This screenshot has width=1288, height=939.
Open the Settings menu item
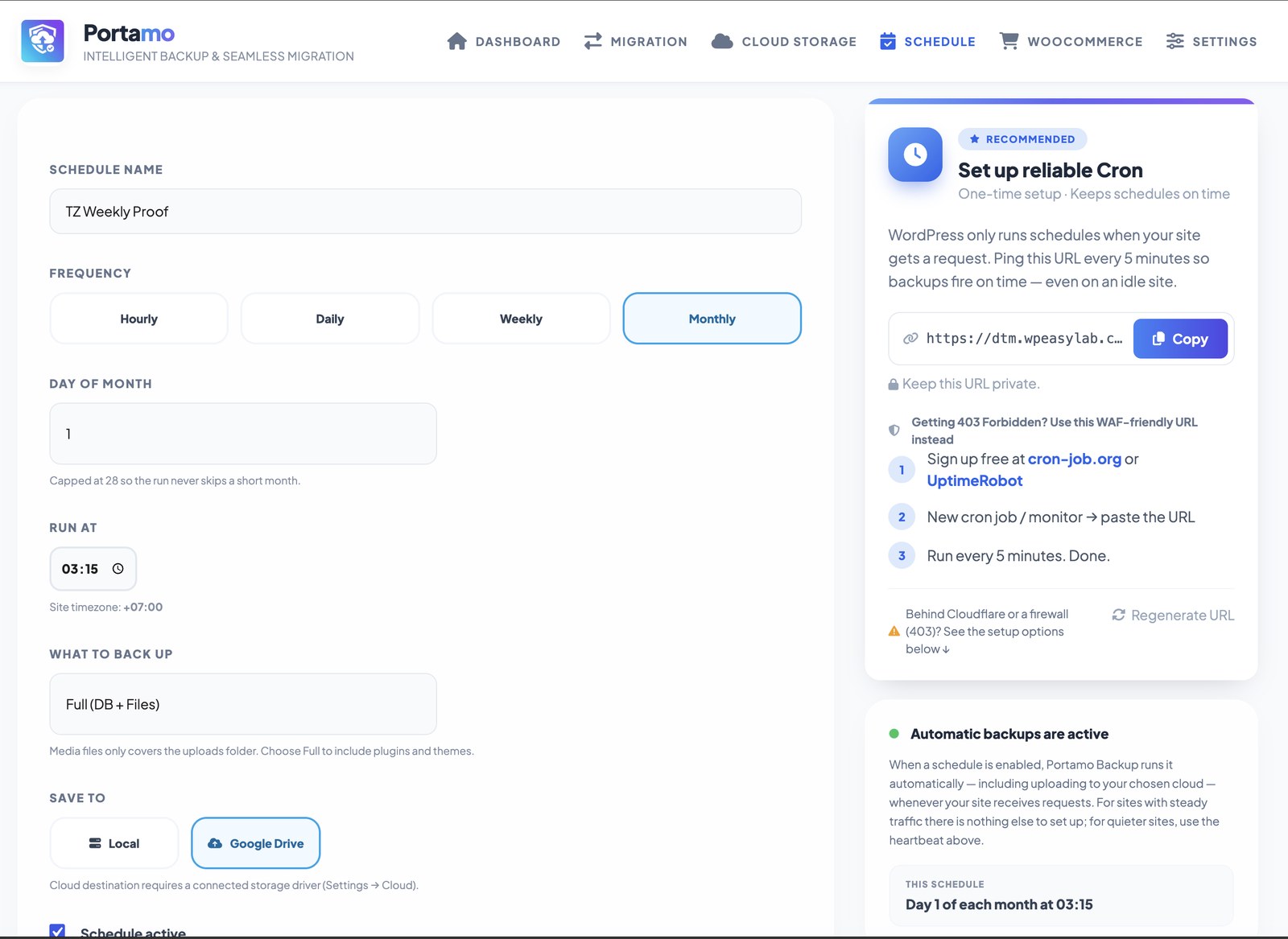pyautogui.click(x=1212, y=41)
